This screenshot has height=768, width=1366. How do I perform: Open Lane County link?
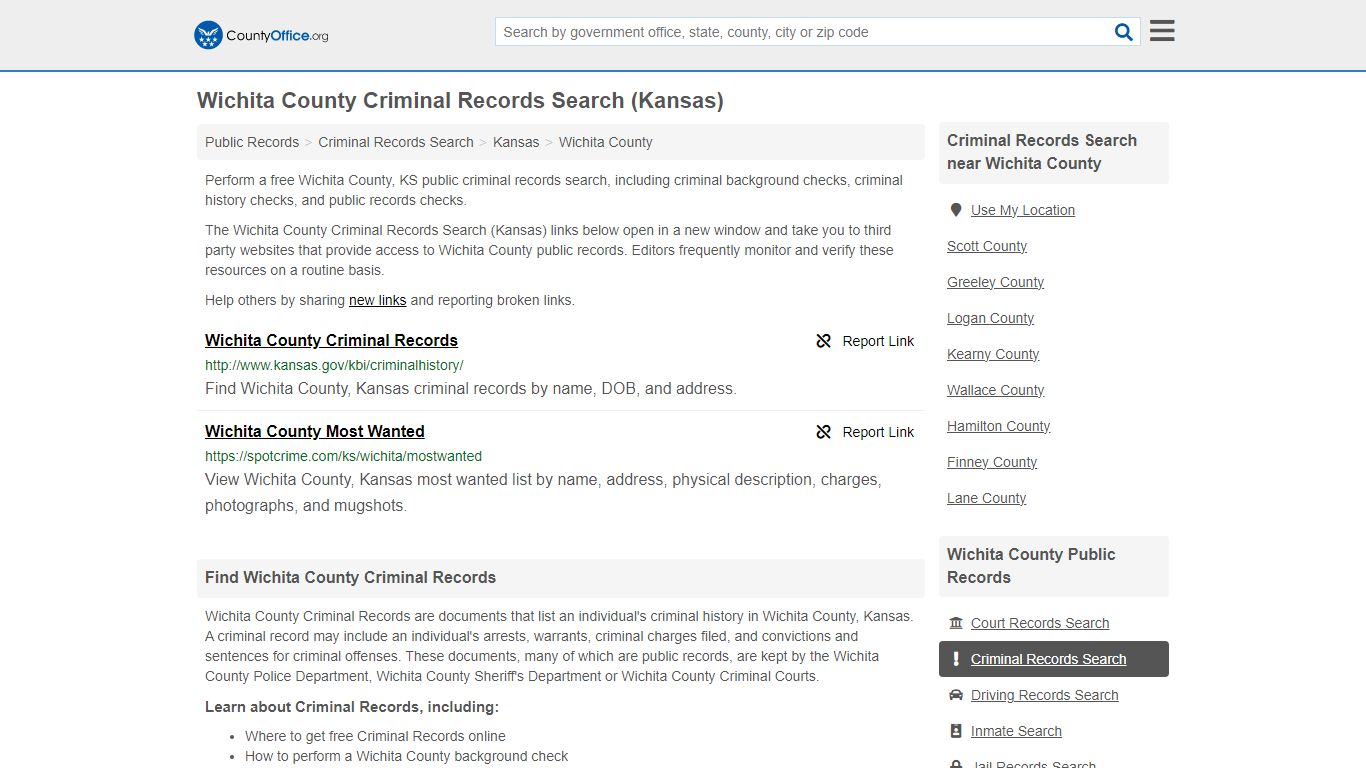pyautogui.click(x=987, y=498)
